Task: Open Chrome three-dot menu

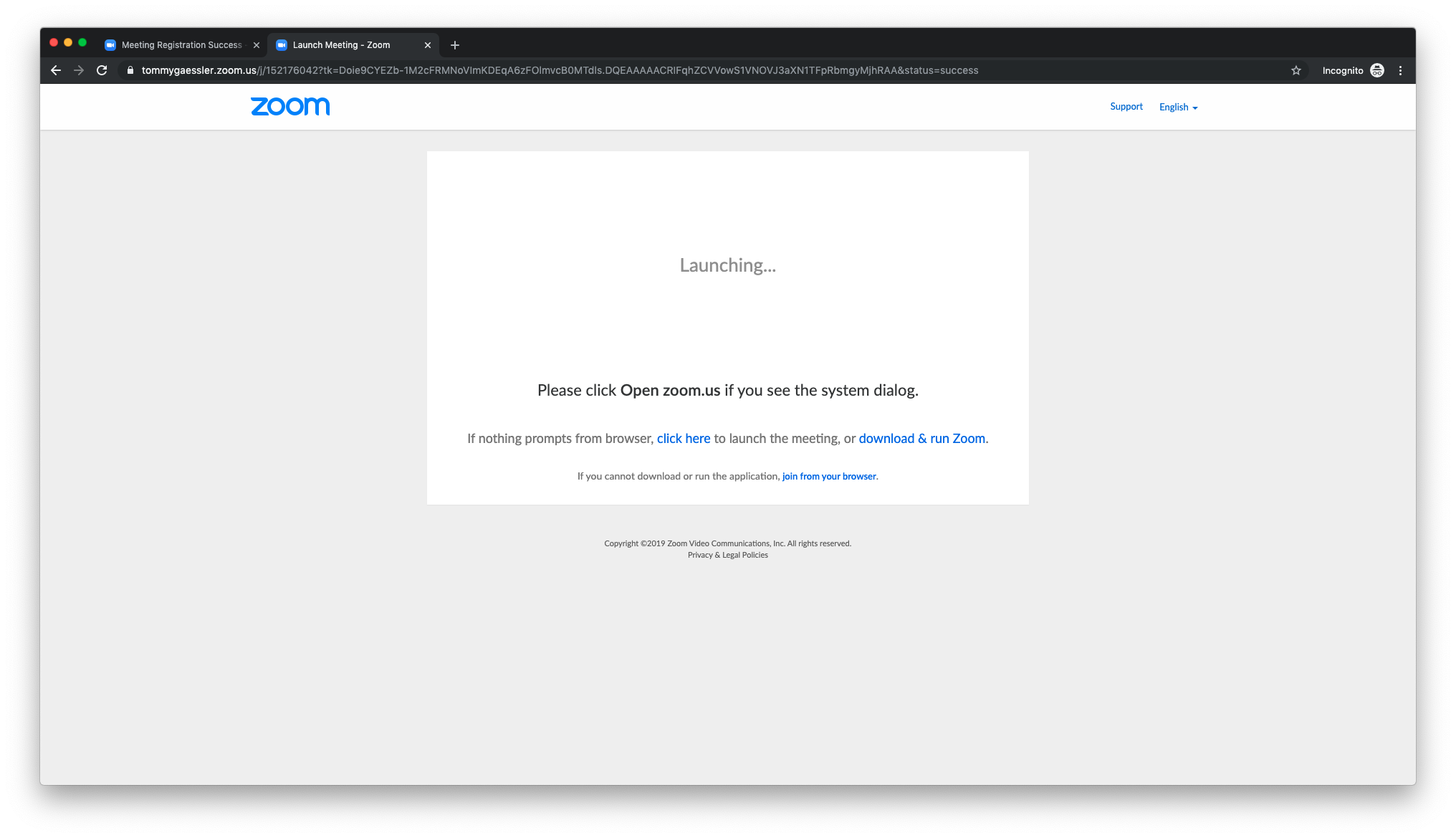Action: point(1400,70)
